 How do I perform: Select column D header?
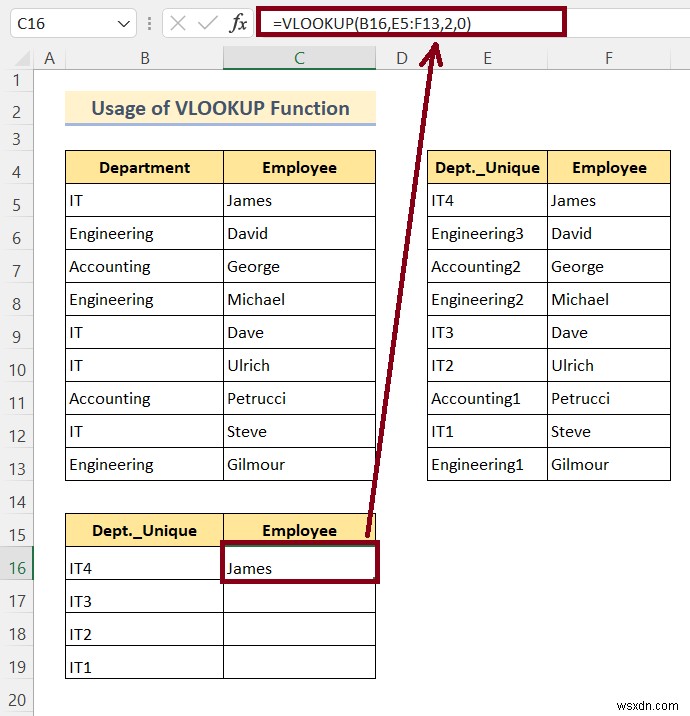401,58
